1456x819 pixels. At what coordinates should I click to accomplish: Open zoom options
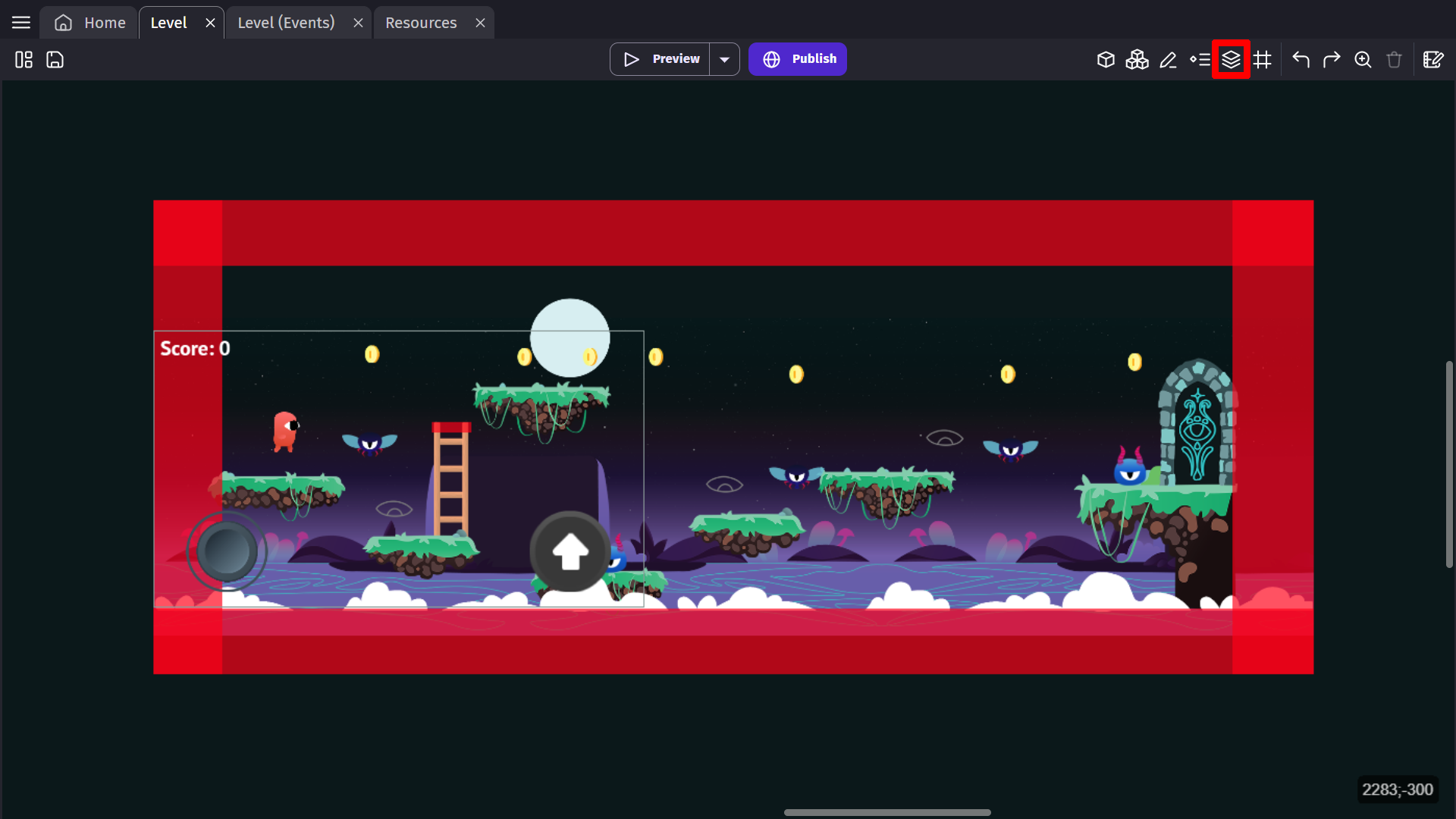tap(1363, 59)
